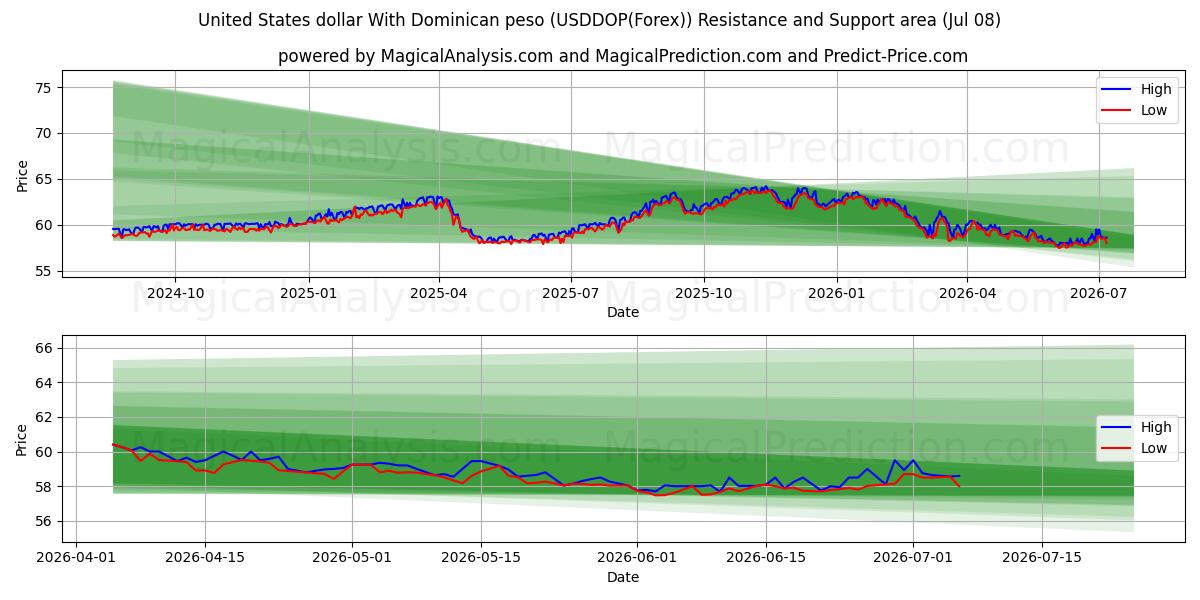This screenshot has width=1200, height=600.
Task: Click the 'Date' label under the bottom chart
Action: coord(622,577)
